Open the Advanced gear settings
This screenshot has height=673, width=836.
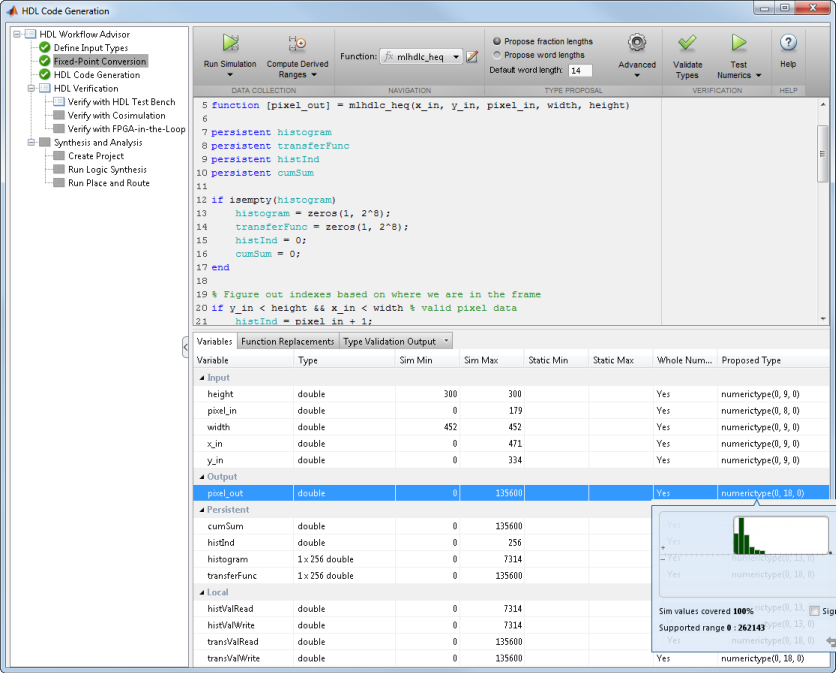637,43
